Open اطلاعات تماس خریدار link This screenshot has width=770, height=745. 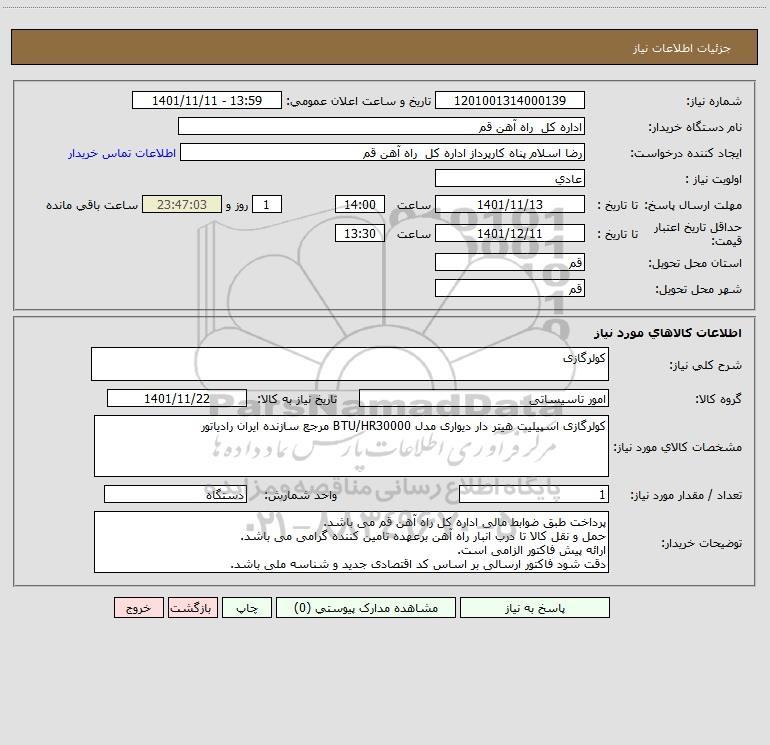pos(122,153)
